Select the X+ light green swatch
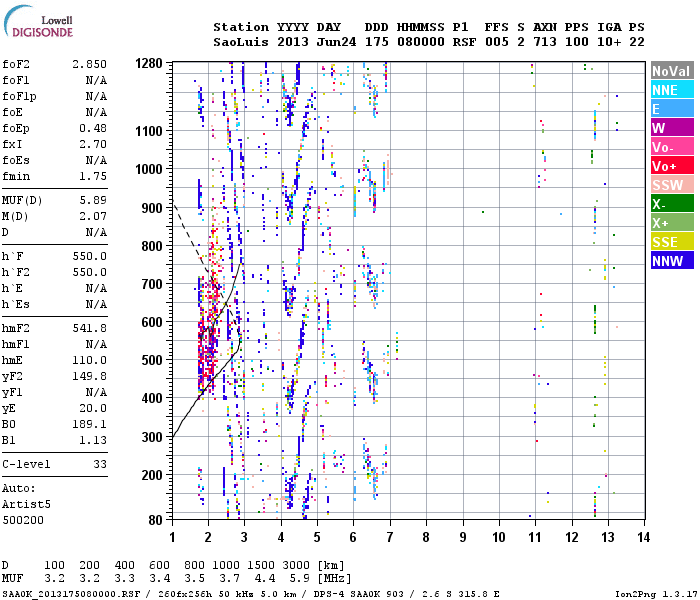 (x=672, y=223)
